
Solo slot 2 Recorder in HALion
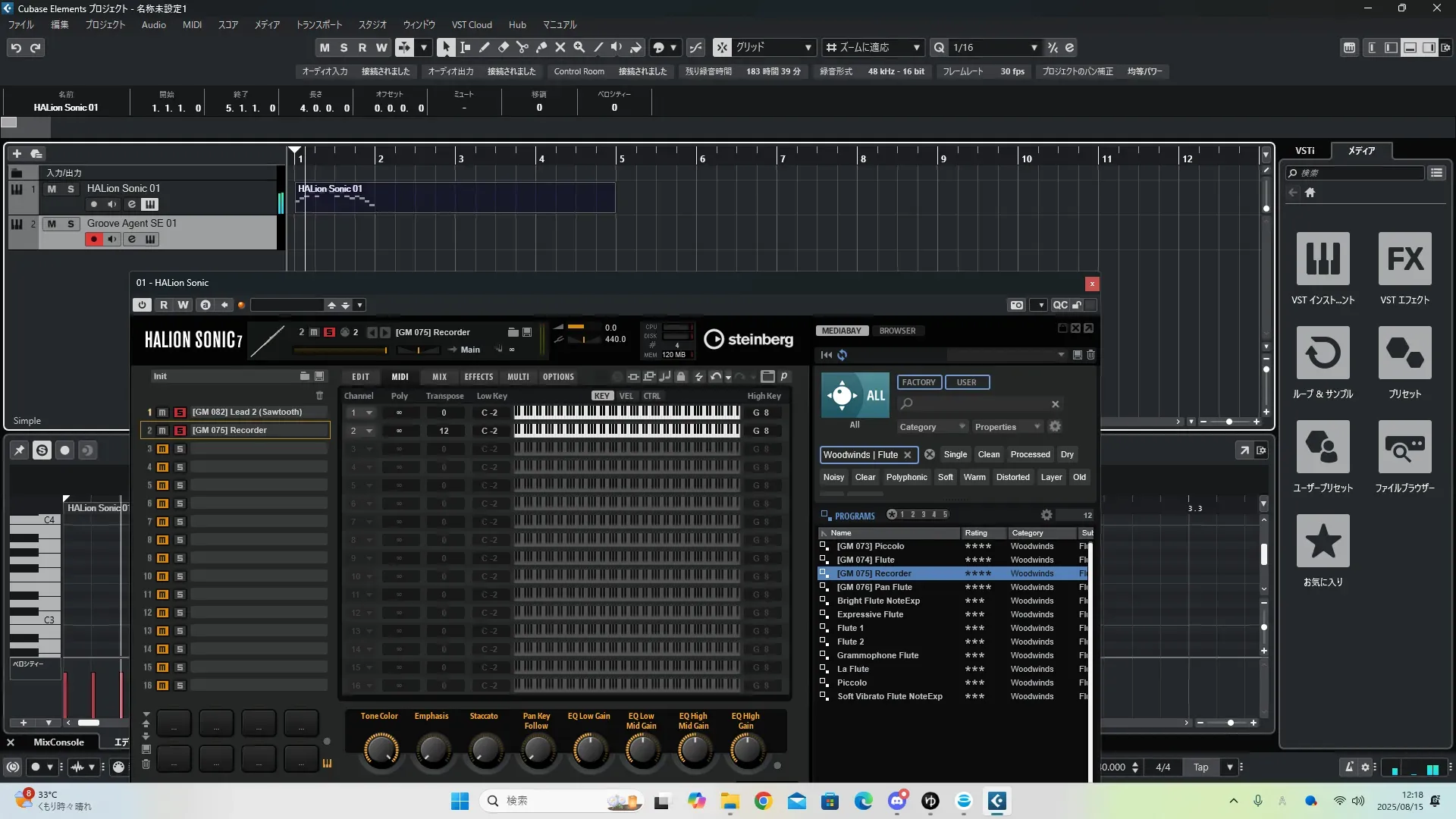pyautogui.click(x=180, y=431)
